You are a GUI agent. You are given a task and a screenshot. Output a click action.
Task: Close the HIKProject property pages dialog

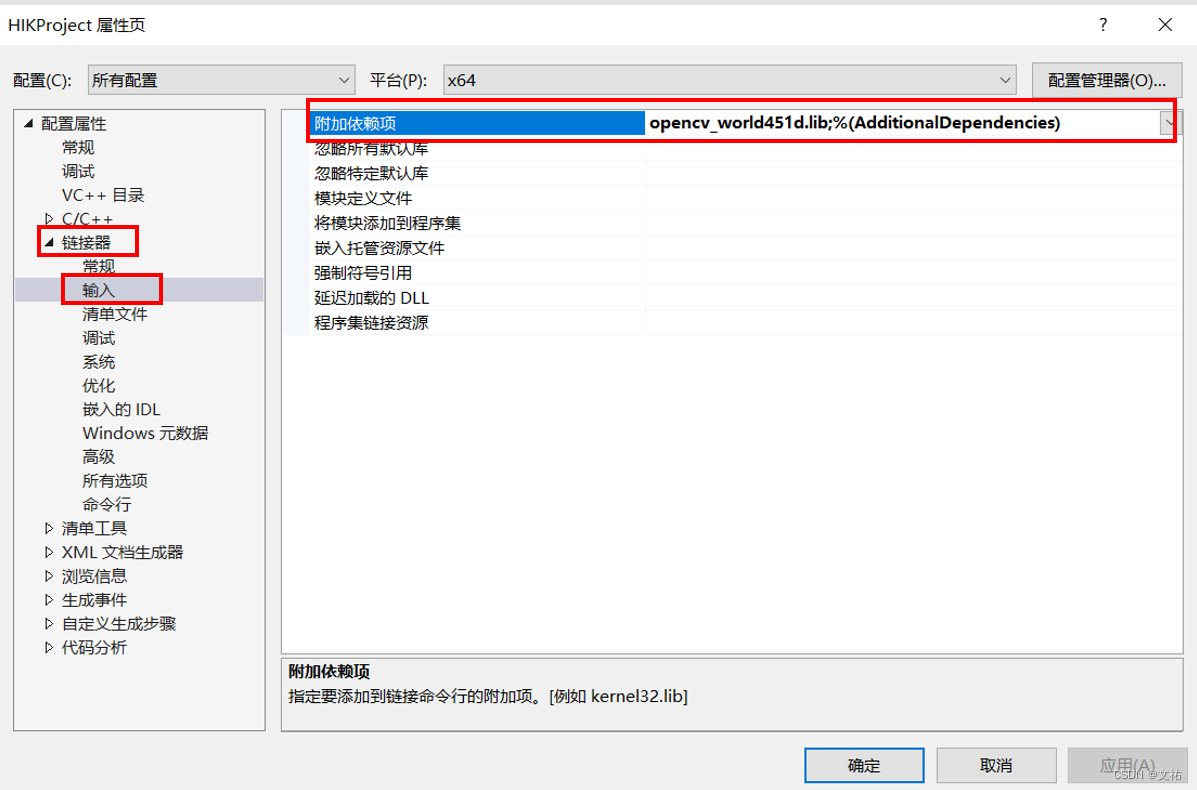point(1165,24)
